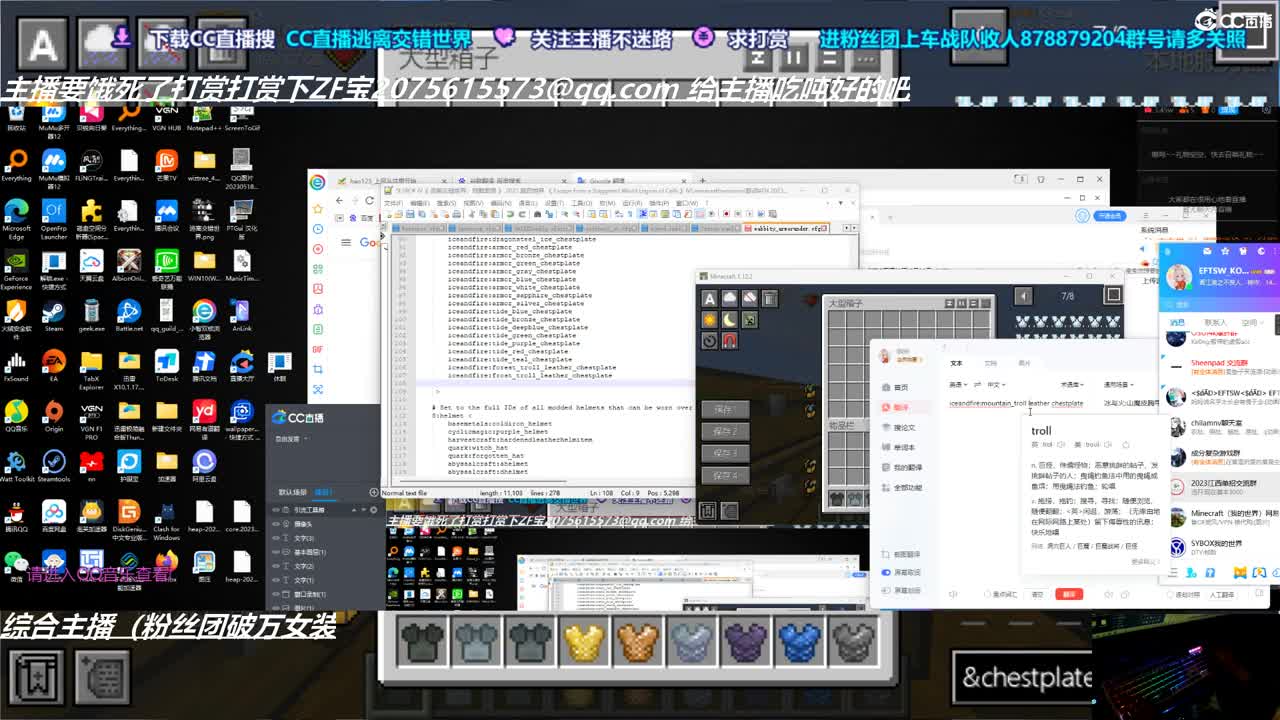The width and height of the screenshot is (1280, 720).
Task: Click the 清空 clear button in translator
Action: coord(1037,594)
